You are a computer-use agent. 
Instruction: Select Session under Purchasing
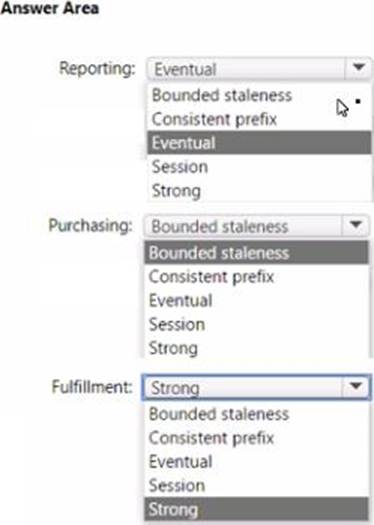[x=256, y=324]
